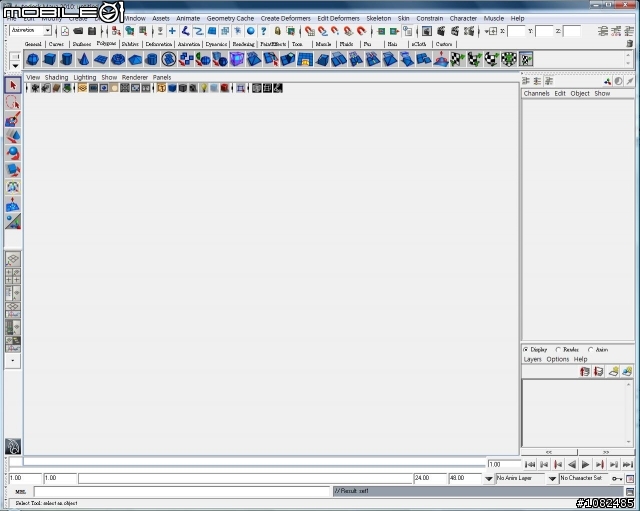Switch to single perspective view layout
Image resolution: width=640 pixels, height=511 pixels.
13,259
